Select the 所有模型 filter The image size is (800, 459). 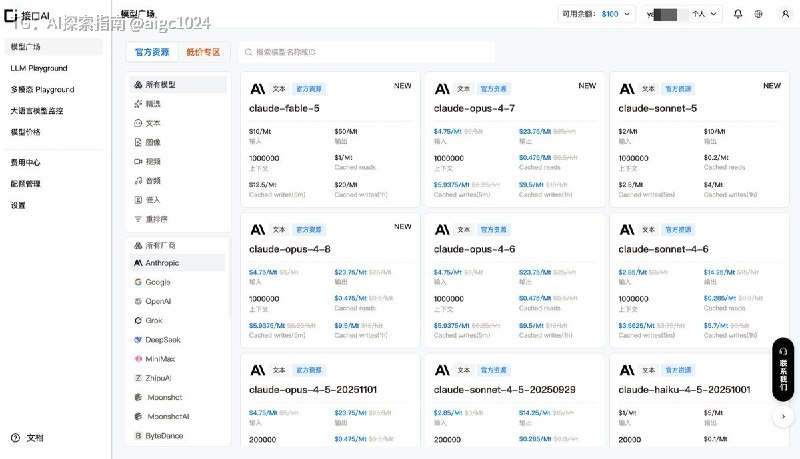pos(178,85)
